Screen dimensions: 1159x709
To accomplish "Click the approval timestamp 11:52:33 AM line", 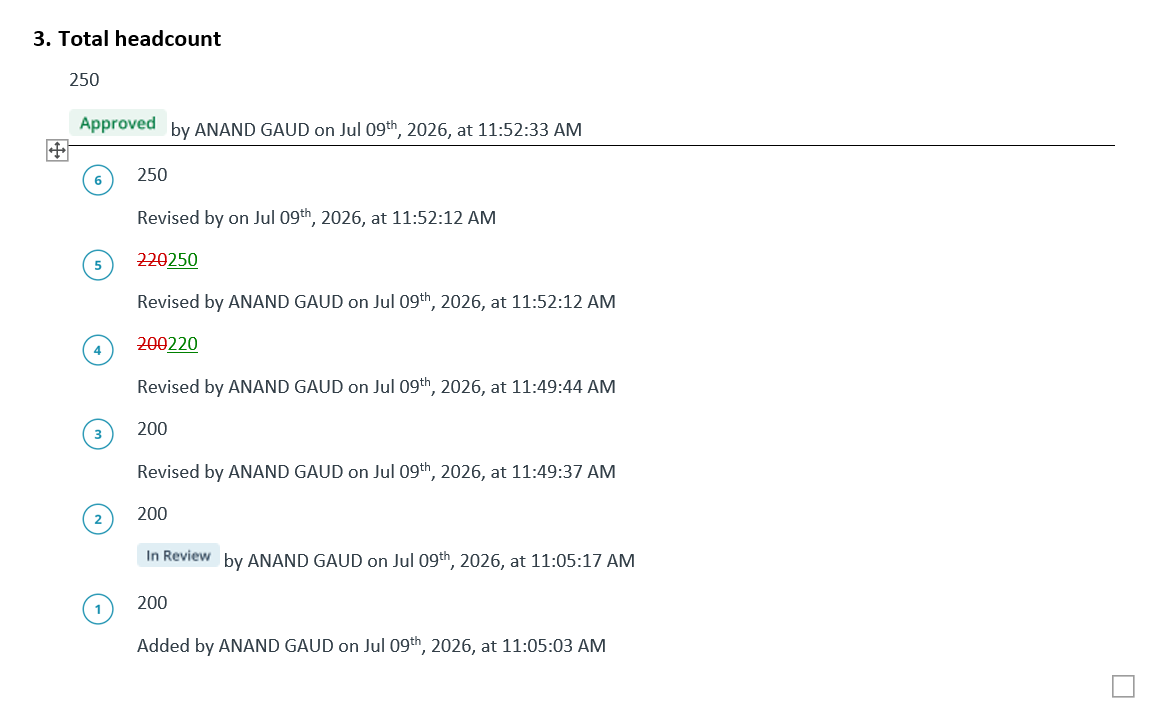I will [x=376, y=129].
